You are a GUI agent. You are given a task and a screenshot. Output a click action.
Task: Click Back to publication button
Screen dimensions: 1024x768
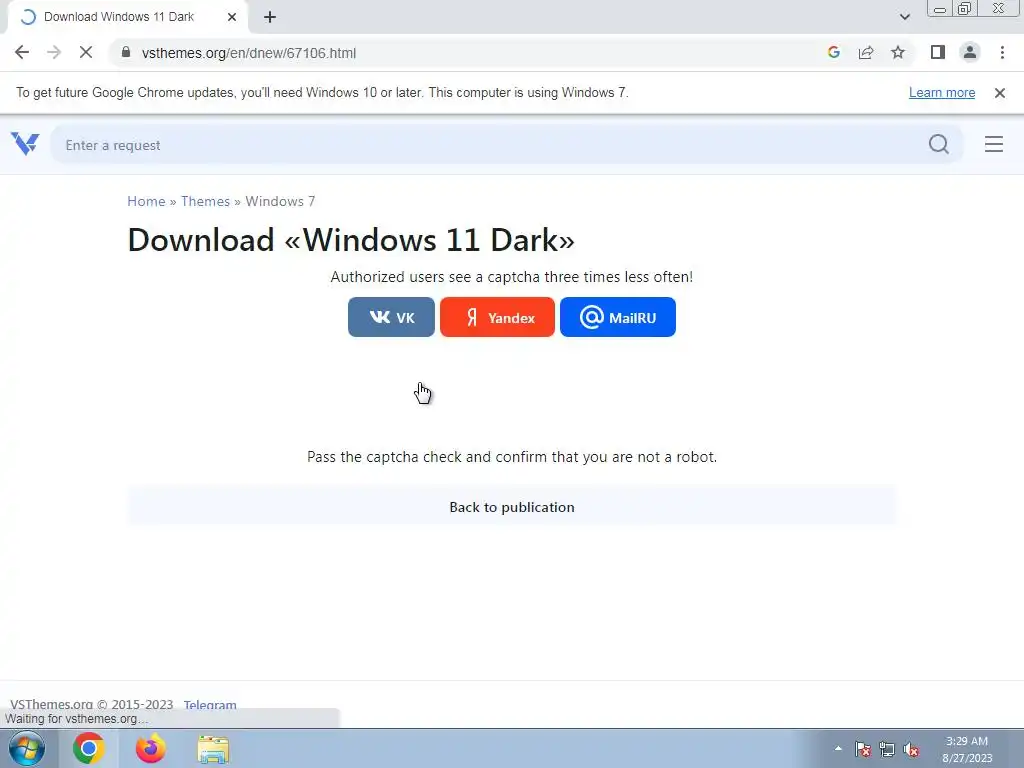[x=512, y=507]
